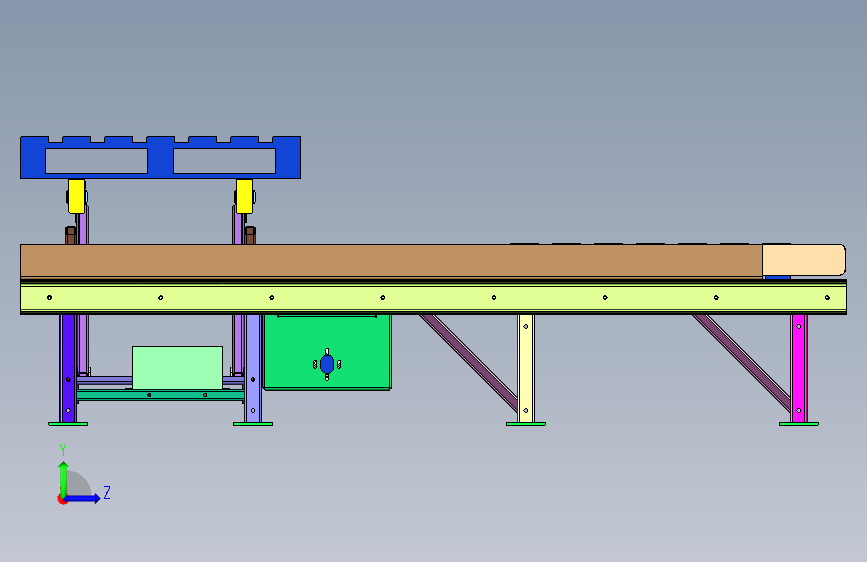Click the left yellow support roller
Screen dimensions: 867x562
click(76, 196)
